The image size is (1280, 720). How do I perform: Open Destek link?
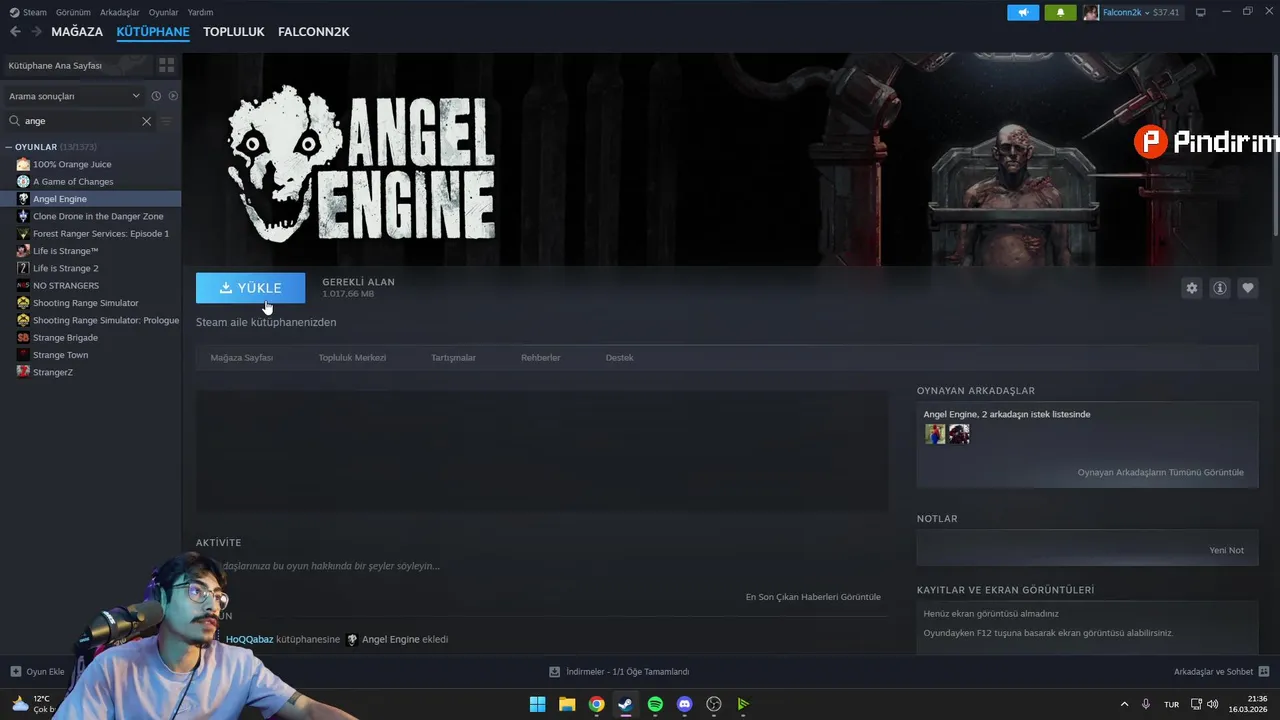619,358
